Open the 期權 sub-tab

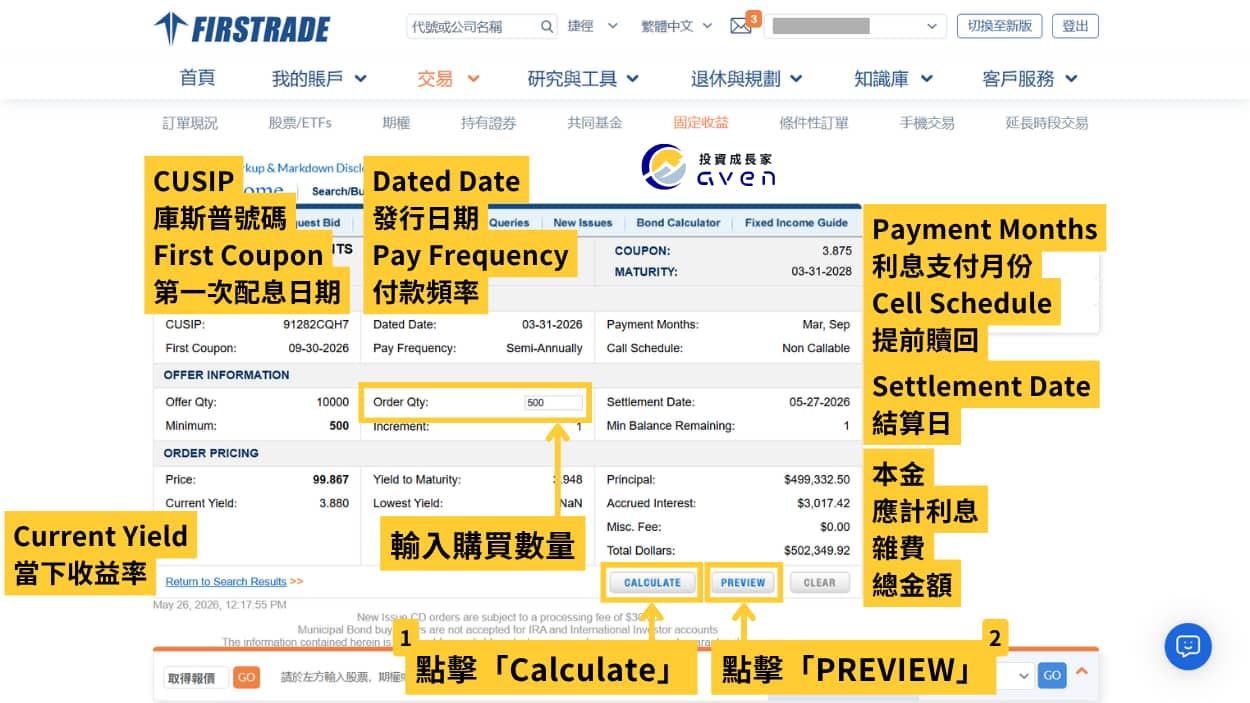[x=396, y=123]
